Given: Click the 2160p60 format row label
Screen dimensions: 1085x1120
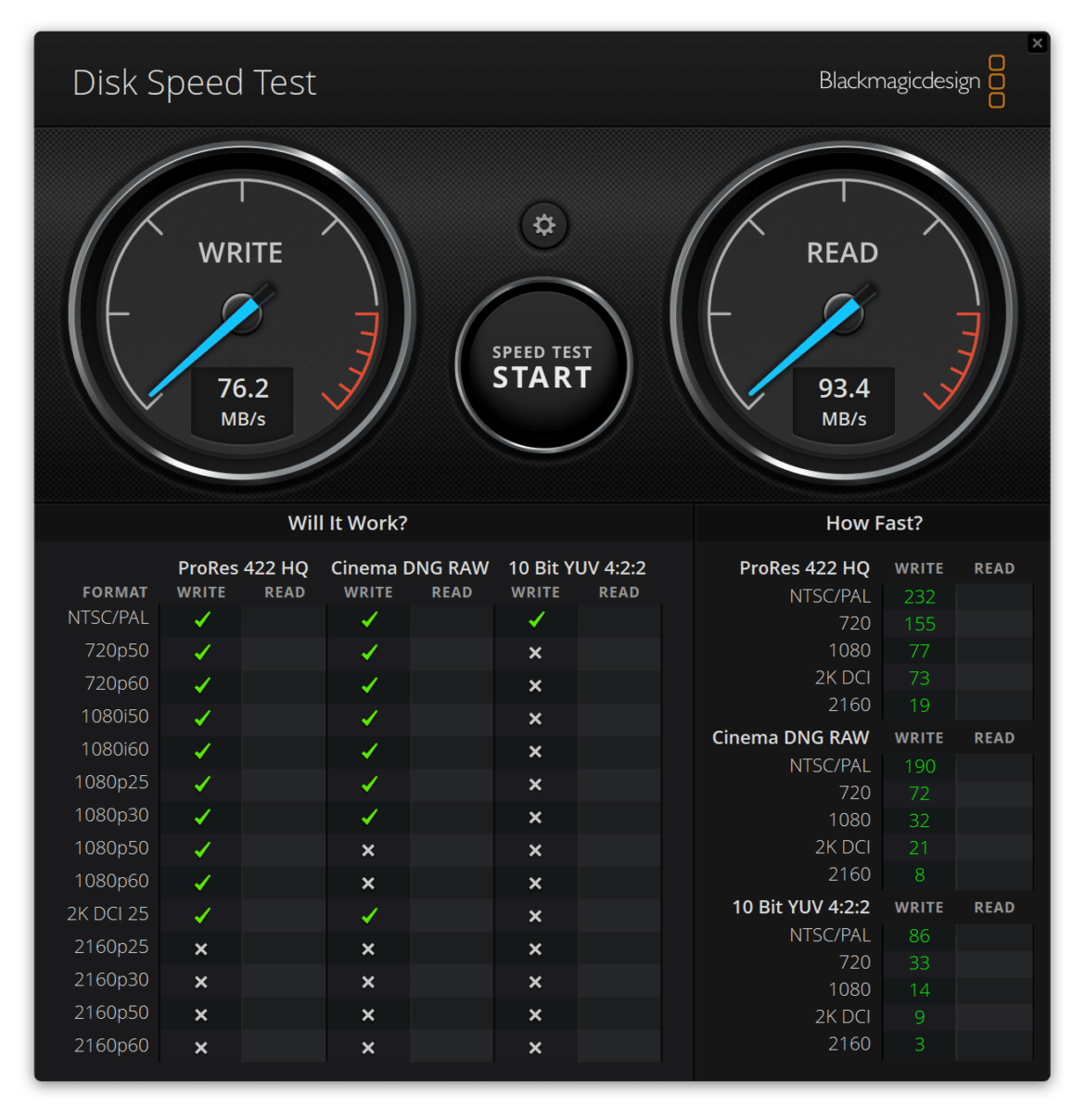Looking at the screenshot, I should click(x=111, y=1046).
